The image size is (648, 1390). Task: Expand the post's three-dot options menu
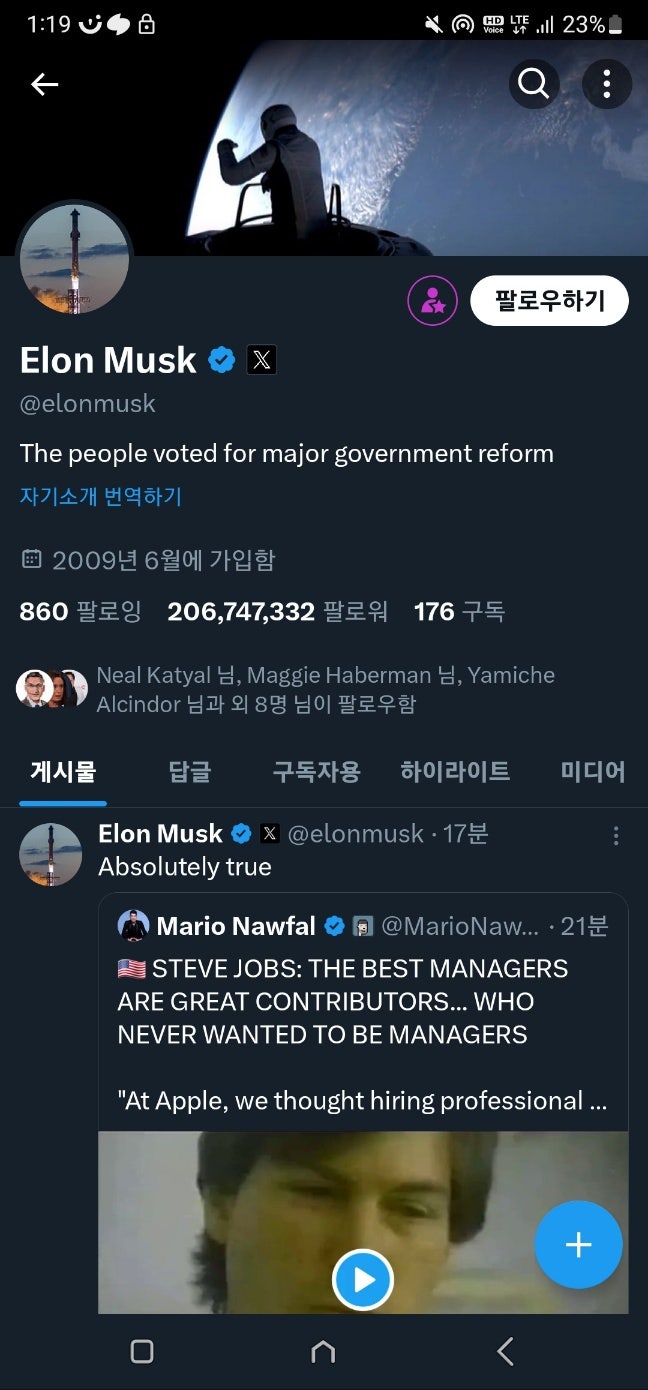click(x=616, y=835)
